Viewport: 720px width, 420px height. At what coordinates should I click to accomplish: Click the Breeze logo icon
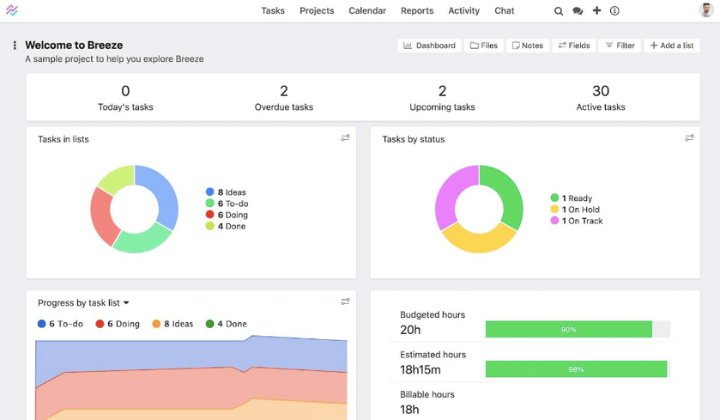(x=11, y=10)
